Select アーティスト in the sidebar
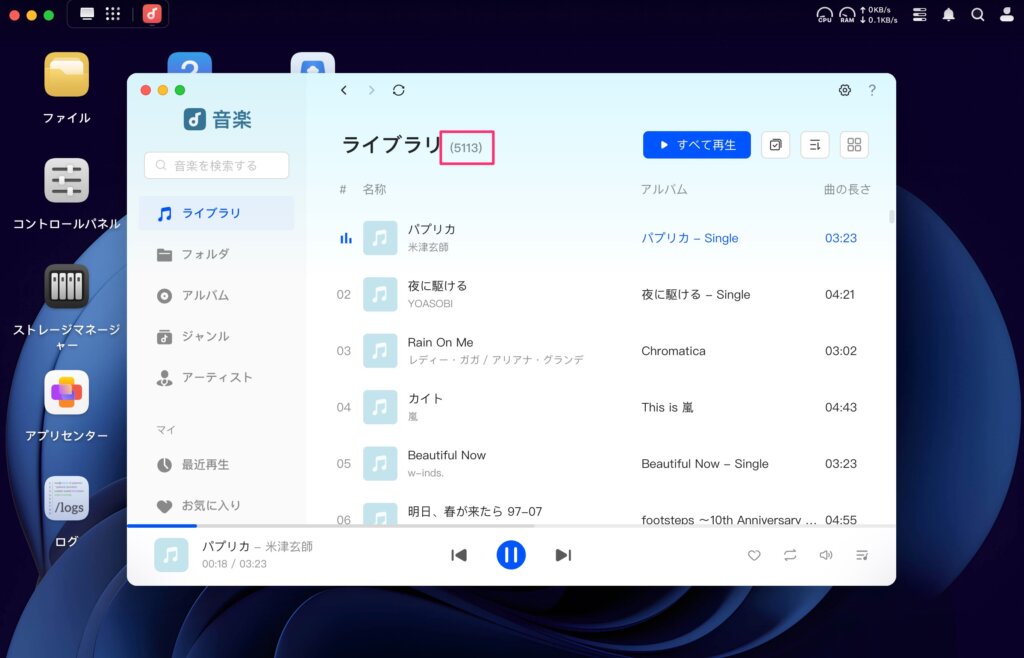Image resolution: width=1024 pixels, height=658 pixels. click(x=216, y=377)
